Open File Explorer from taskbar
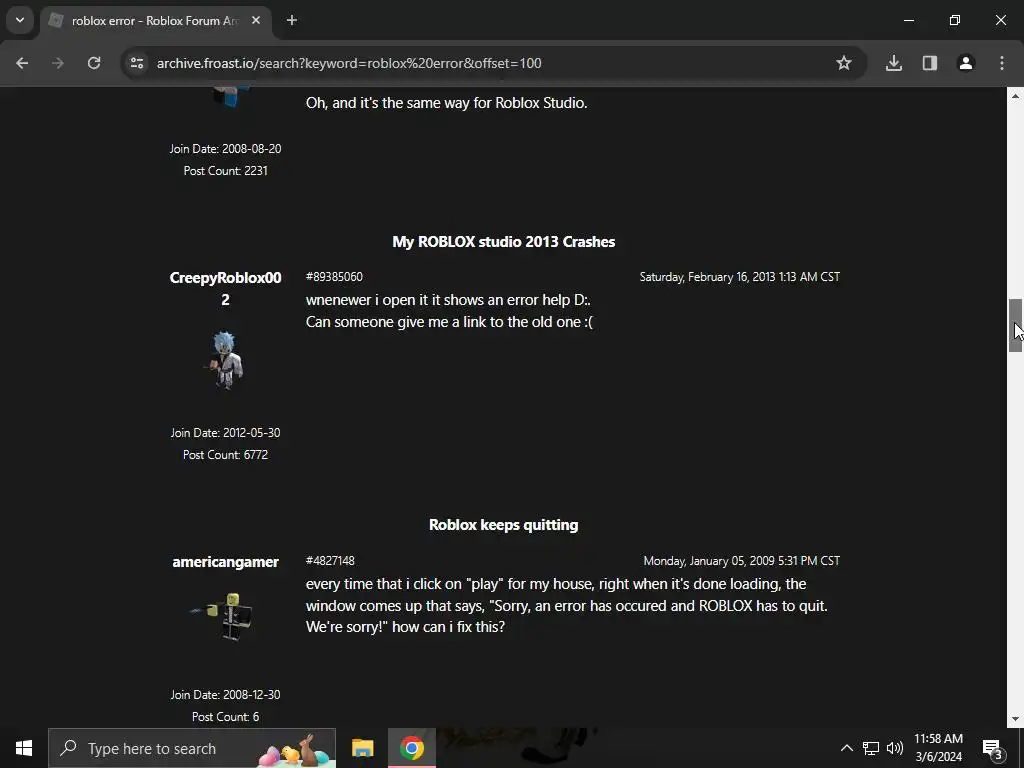1024x768 pixels. coord(362,748)
